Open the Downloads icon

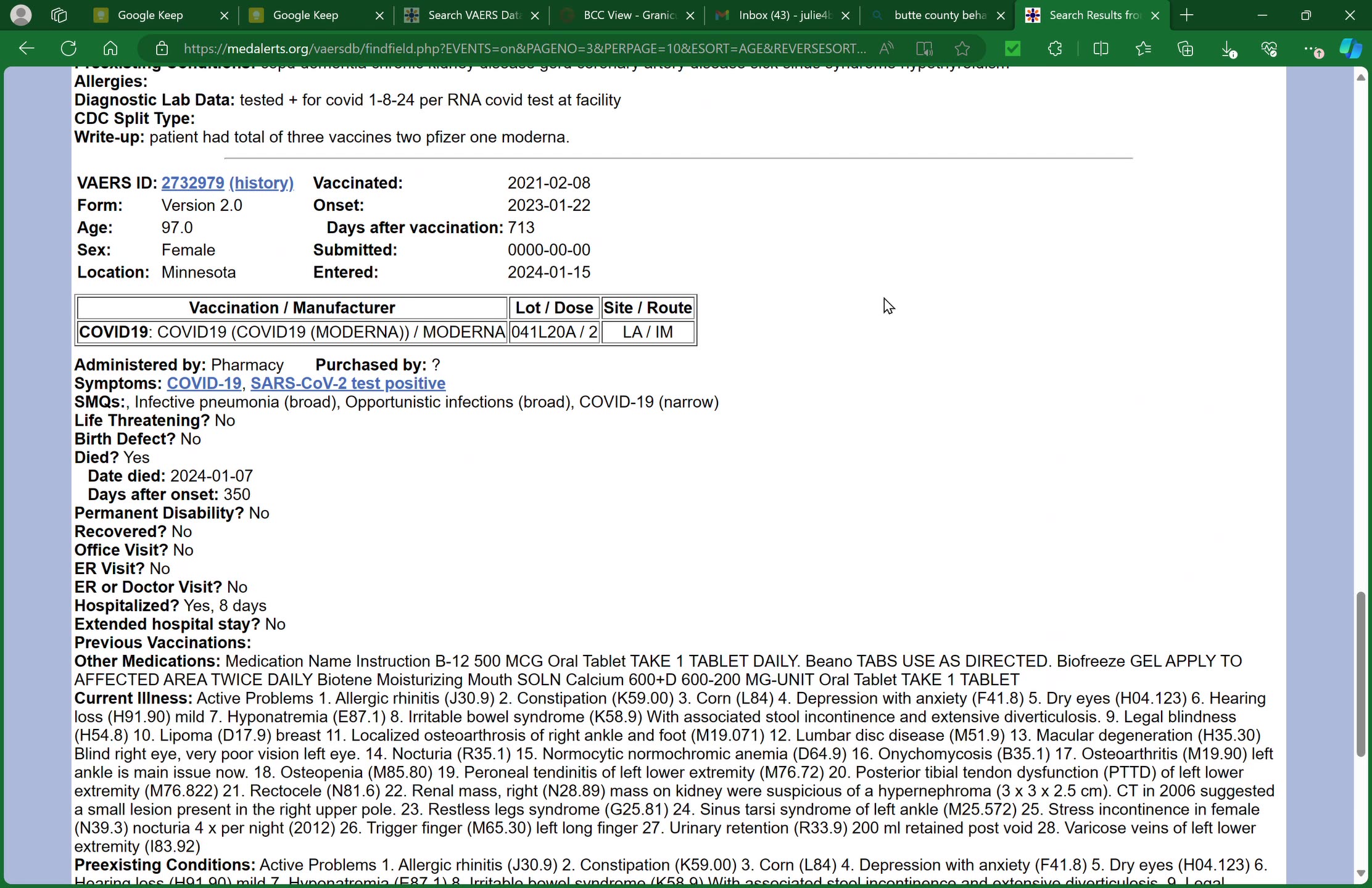point(1228,48)
